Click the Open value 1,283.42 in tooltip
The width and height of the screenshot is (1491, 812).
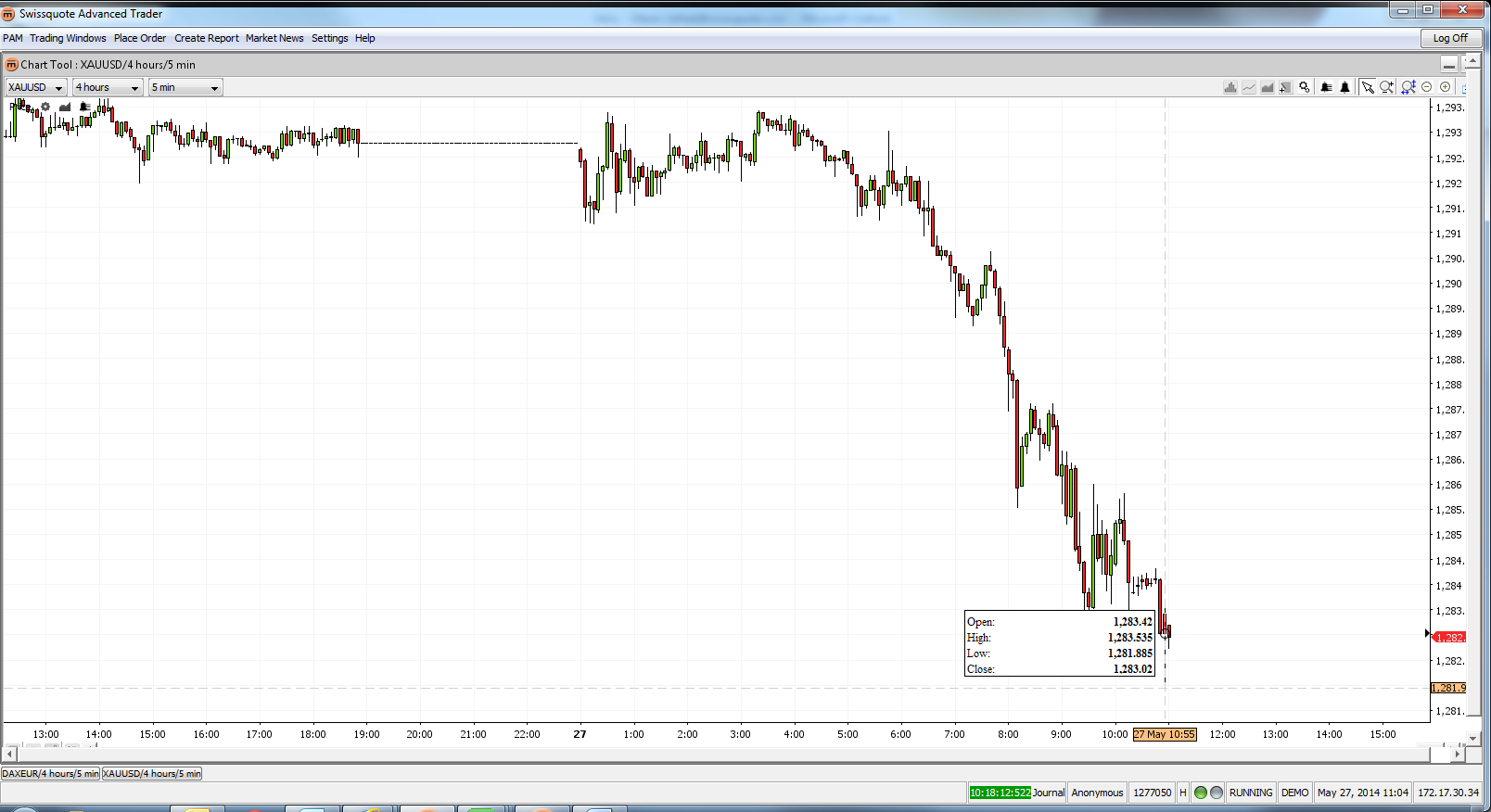point(1132,622)
